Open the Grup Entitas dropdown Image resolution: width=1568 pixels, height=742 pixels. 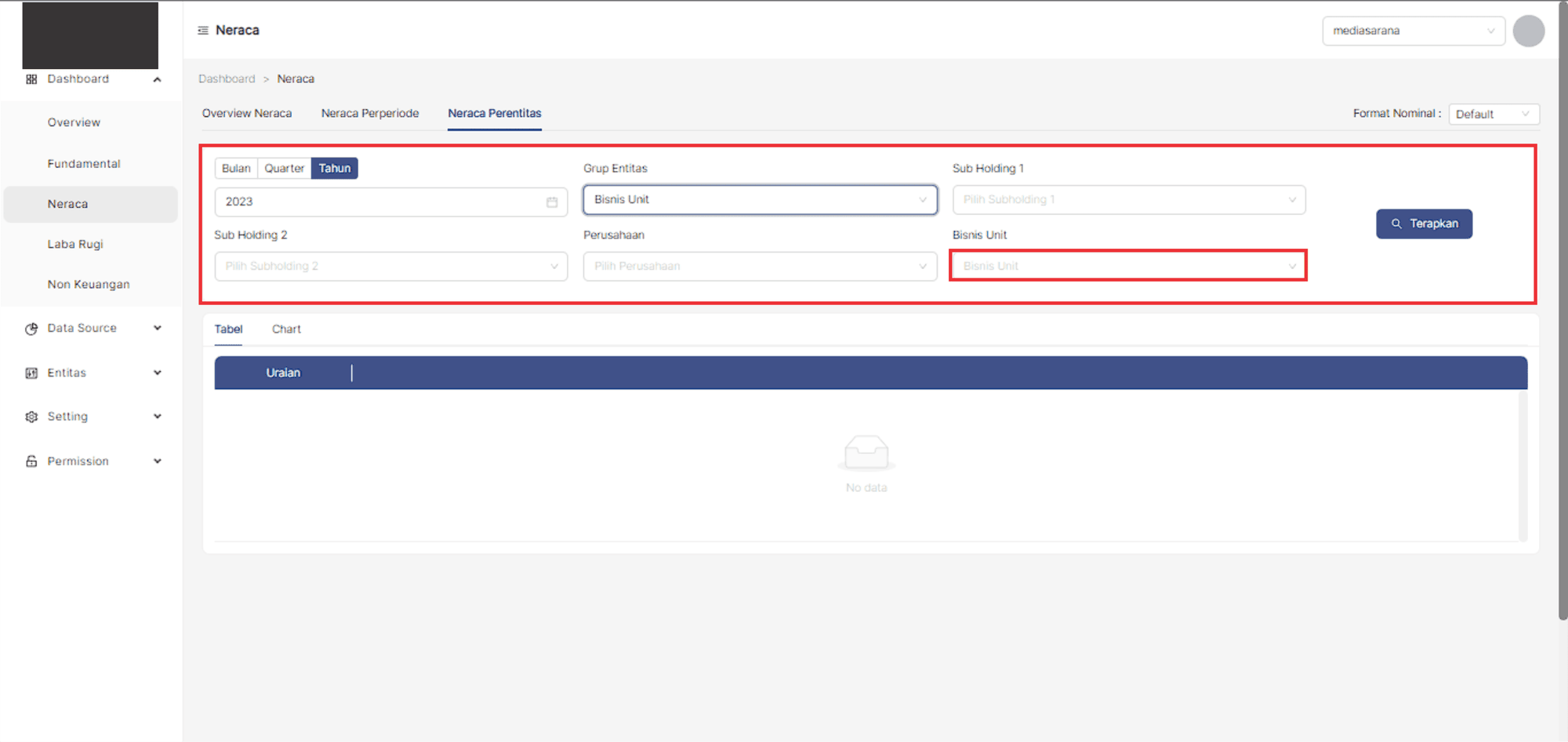click(759, 200)
